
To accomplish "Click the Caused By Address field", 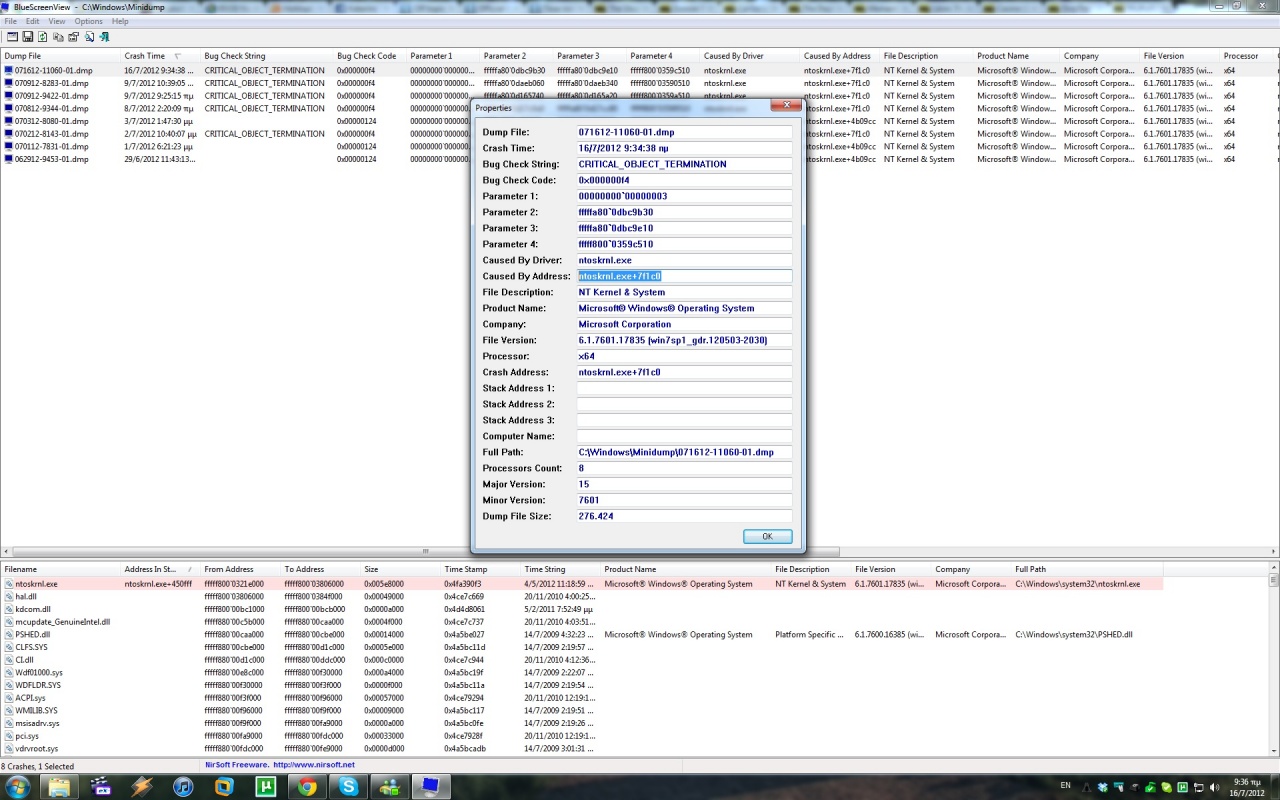I will click(x=684, y=276).
